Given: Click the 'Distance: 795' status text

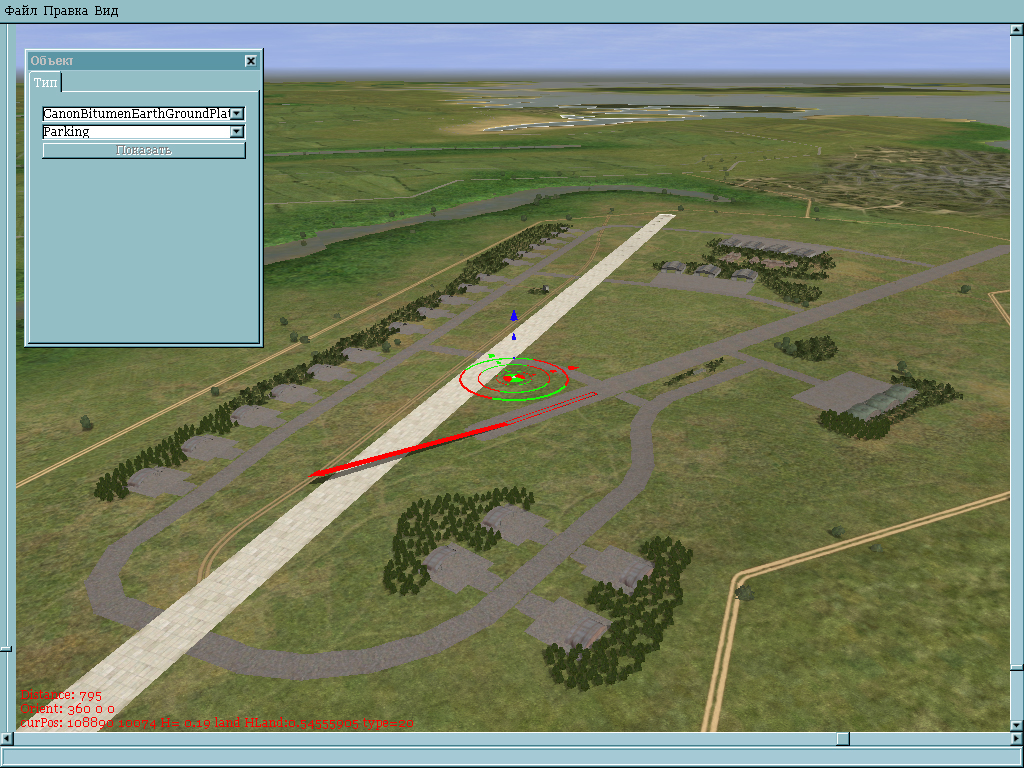Looking at the screenshot, I should [x=61, y=695].
